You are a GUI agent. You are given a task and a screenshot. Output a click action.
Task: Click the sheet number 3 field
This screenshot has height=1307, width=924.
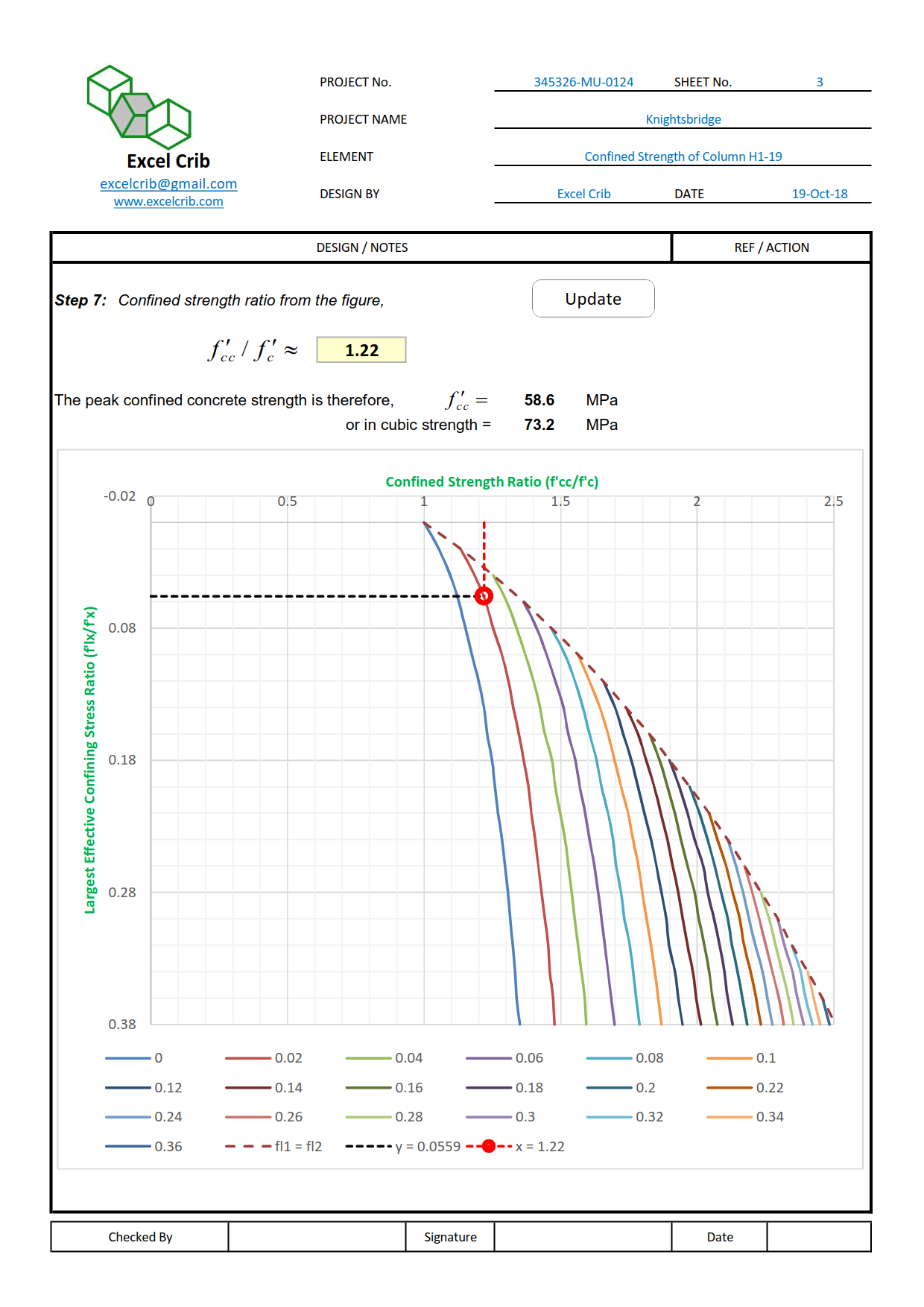tap(819, 82)
